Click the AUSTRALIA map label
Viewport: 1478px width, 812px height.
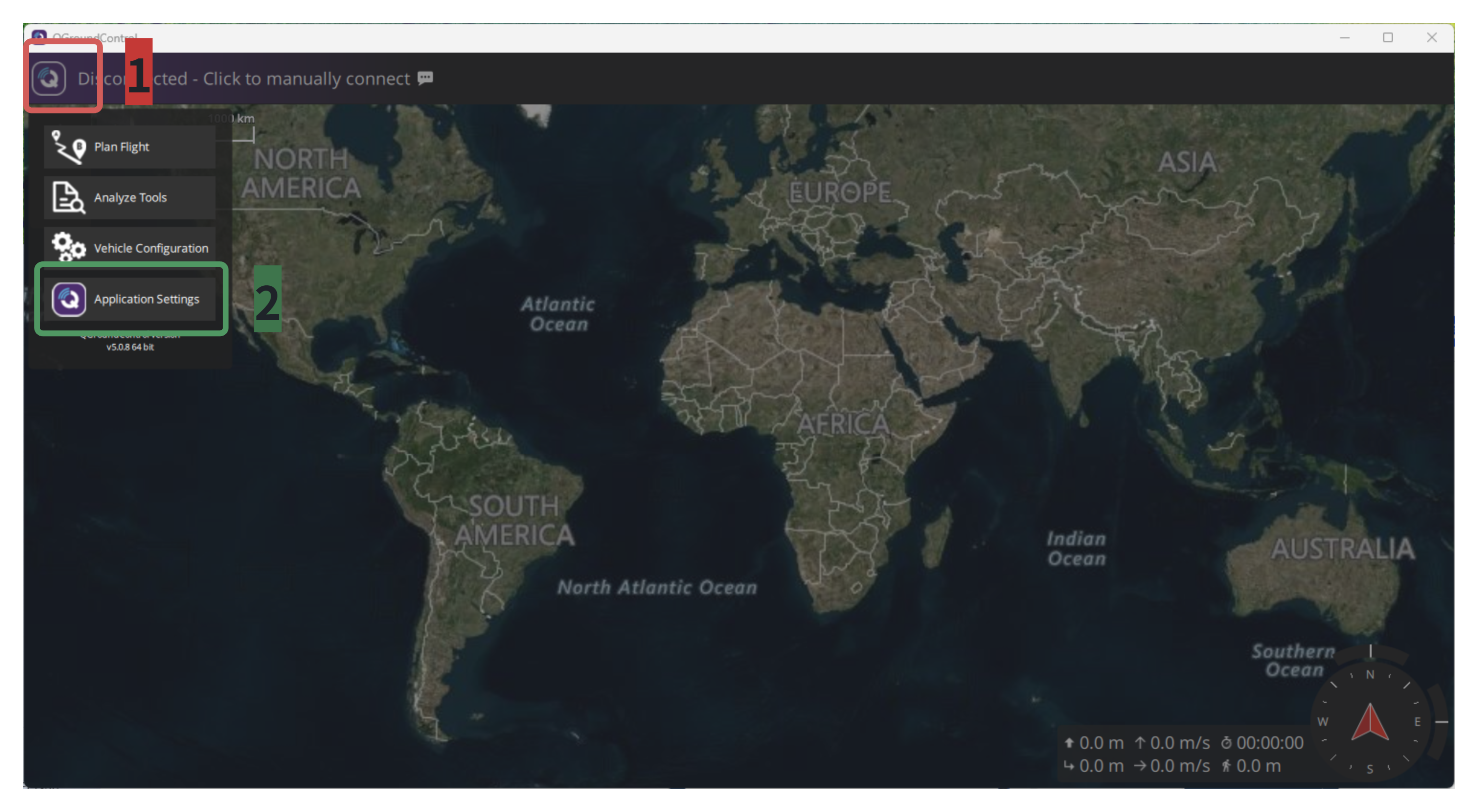[x=1343, y=549]
